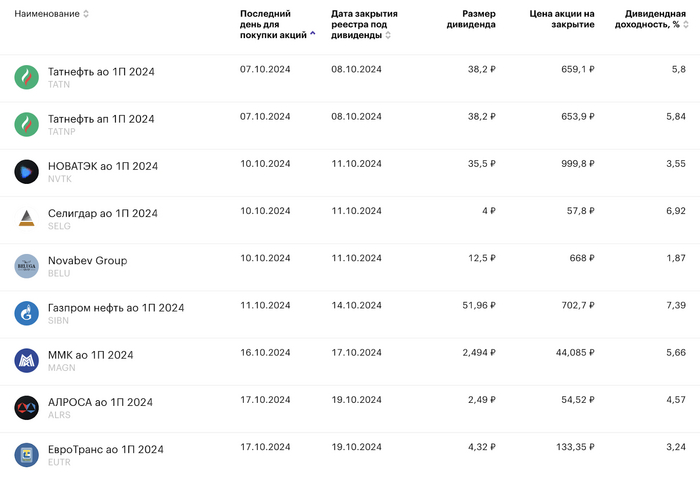Click the ЕвроТранс company logo icon
Viewport: 700px width, 479px height.
tap(26, 454)
